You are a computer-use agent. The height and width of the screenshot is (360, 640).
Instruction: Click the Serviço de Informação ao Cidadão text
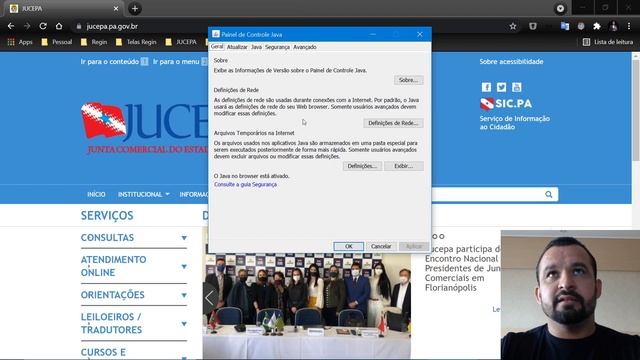pos(515,122)
